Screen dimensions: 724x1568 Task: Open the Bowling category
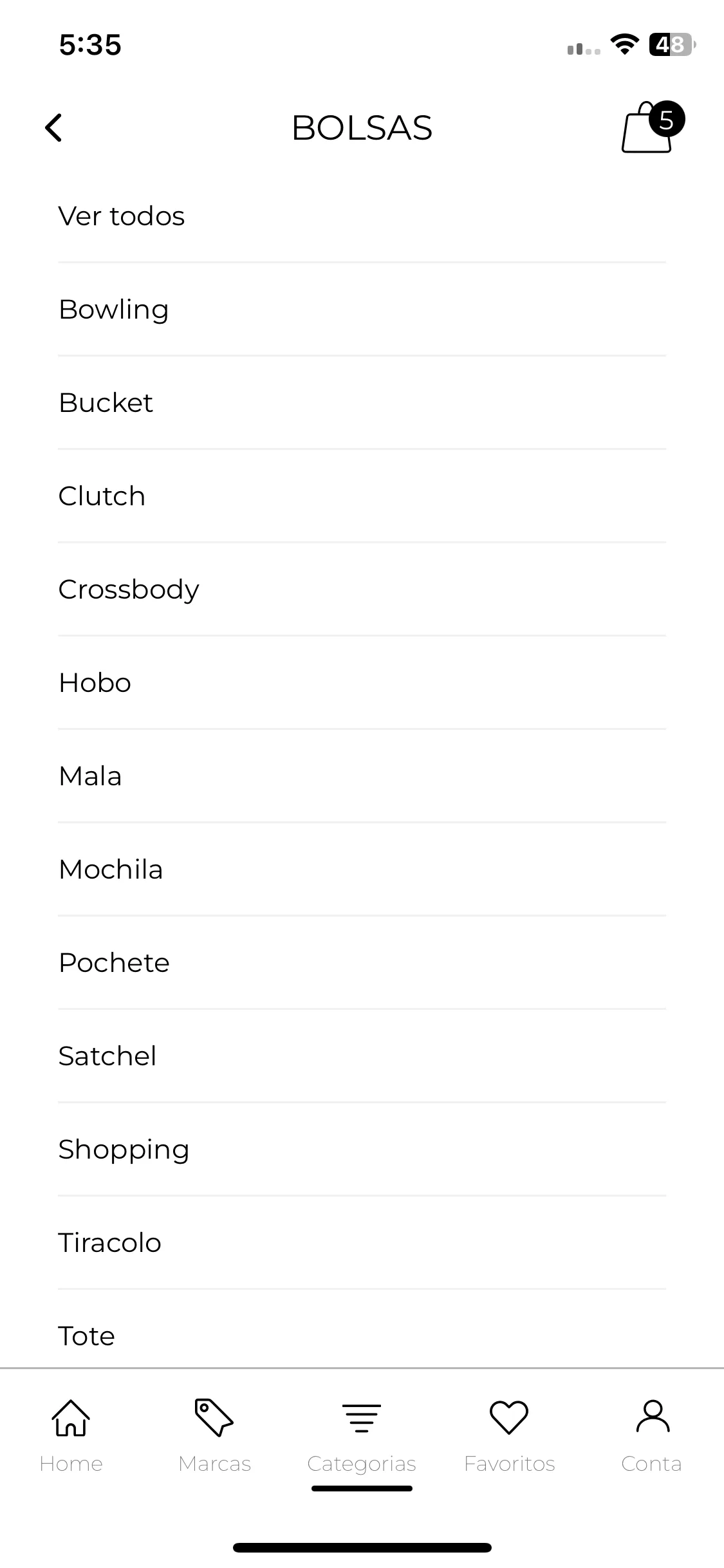362,310
